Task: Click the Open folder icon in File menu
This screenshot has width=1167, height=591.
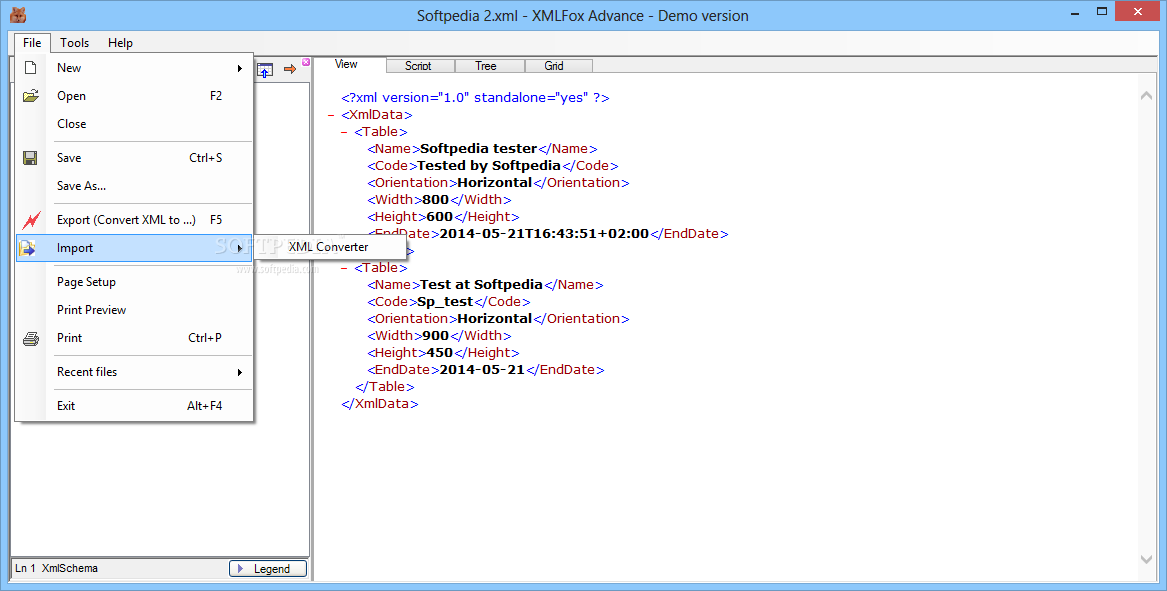Action: (x=30, y=96)
